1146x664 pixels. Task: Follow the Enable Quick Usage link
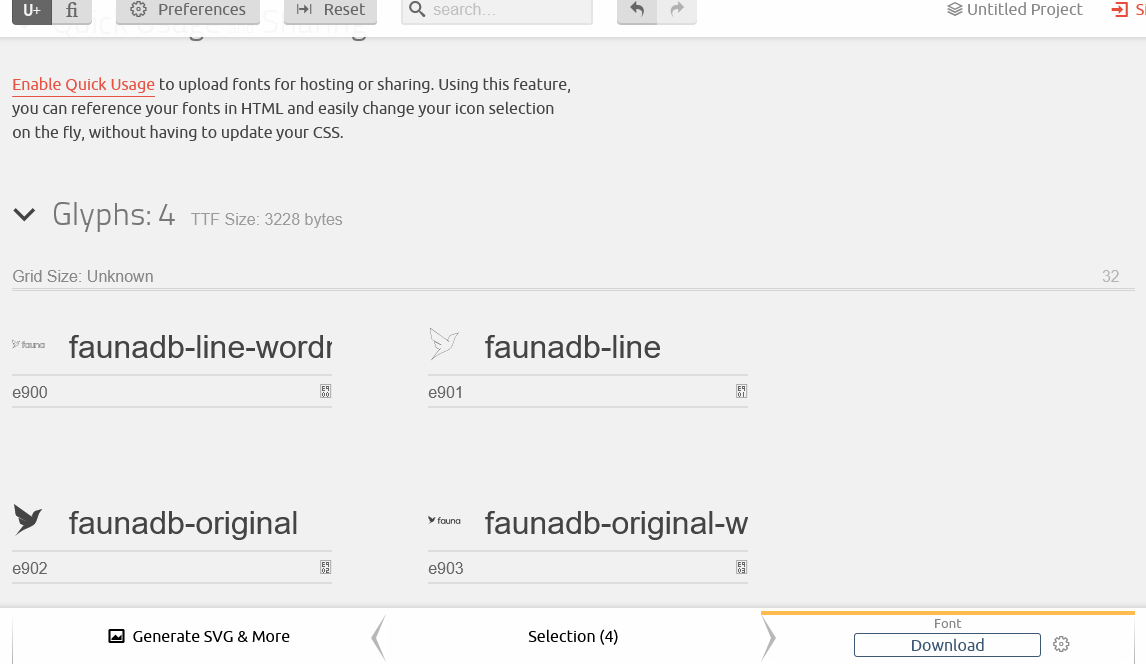[83, 85]
